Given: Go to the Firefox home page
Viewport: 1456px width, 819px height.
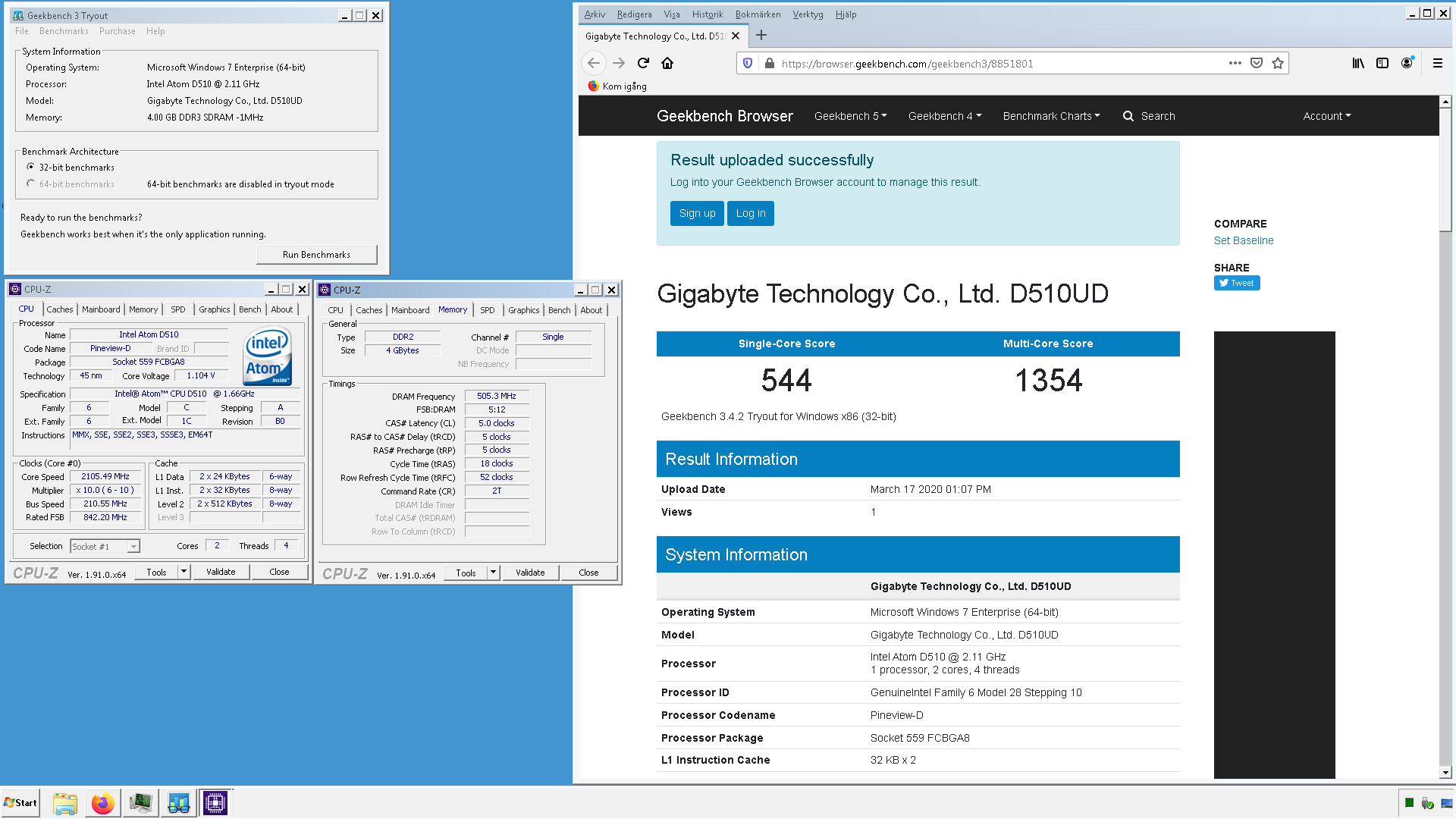Looking at the screenshot, I should 667,64.
